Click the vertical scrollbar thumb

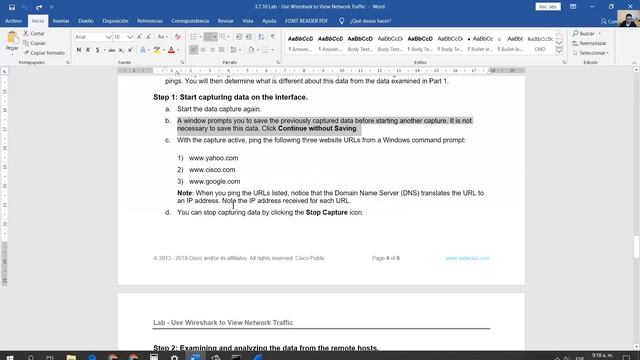(x=636, y=247)
